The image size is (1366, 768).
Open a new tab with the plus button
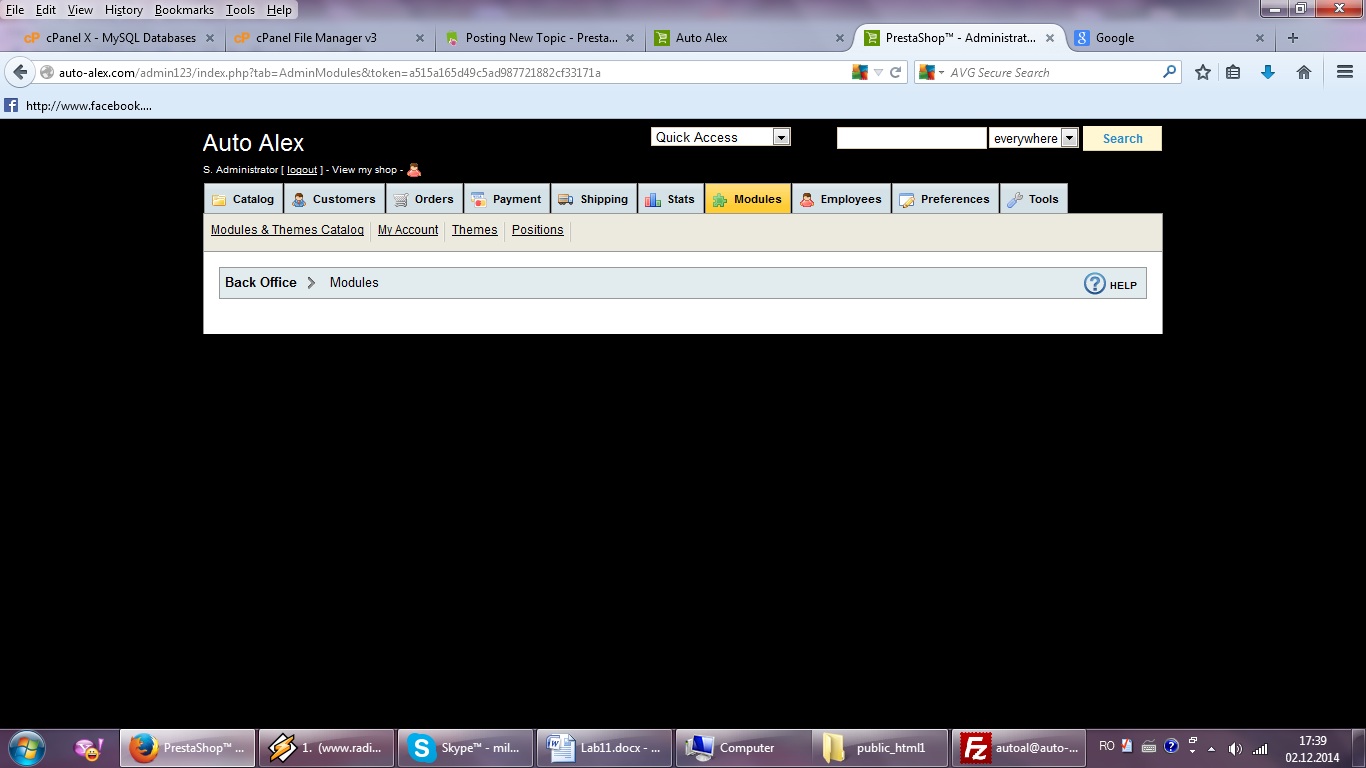click(x=1293, y=38)
